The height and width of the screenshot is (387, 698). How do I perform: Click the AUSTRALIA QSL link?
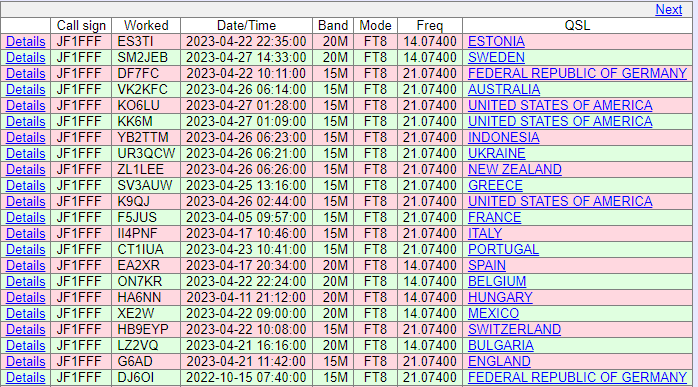(x=504, y=90)
